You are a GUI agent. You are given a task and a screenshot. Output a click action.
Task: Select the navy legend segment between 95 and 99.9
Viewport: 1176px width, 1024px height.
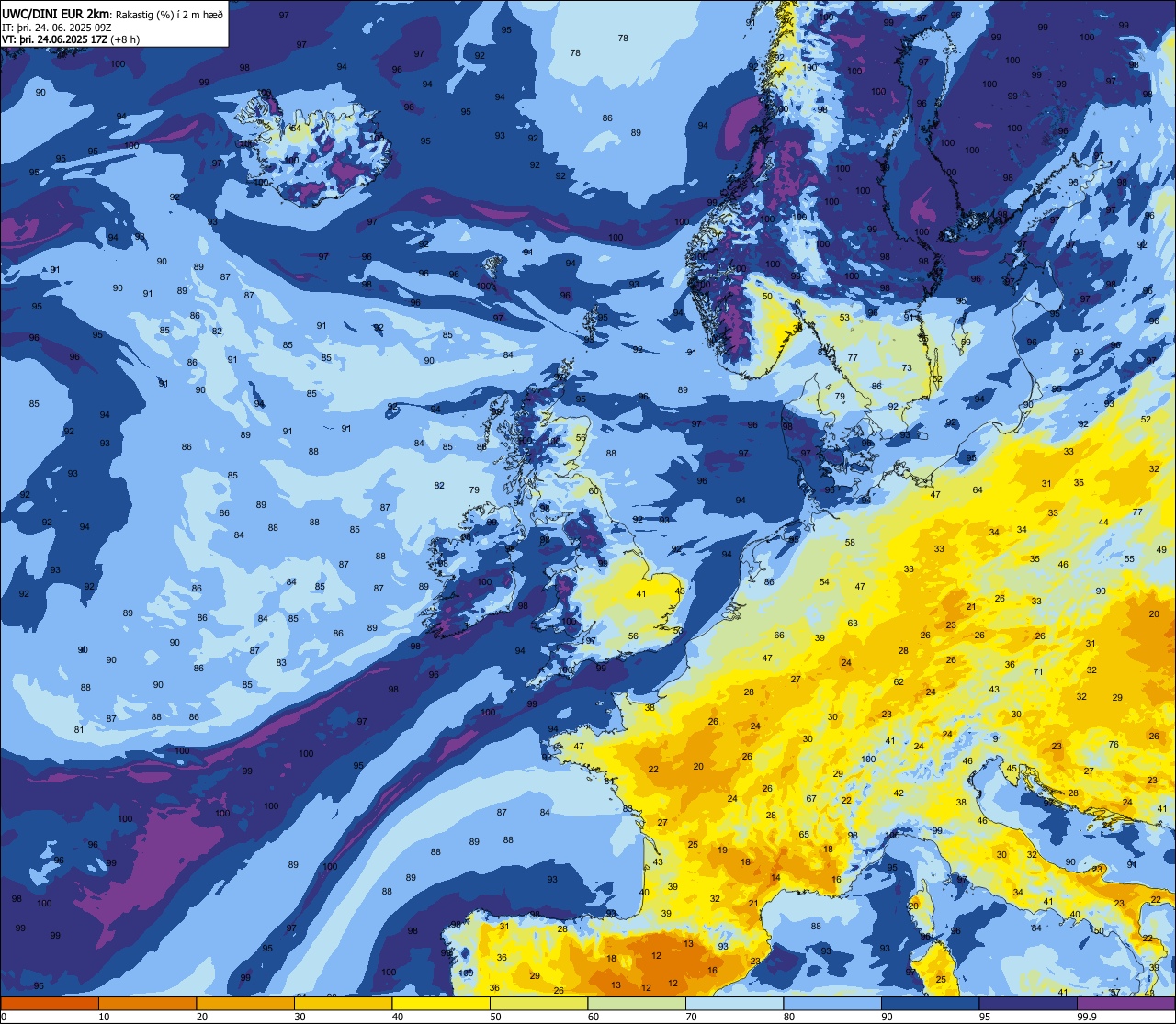pyautogui.click(x=1028, y=1004)
